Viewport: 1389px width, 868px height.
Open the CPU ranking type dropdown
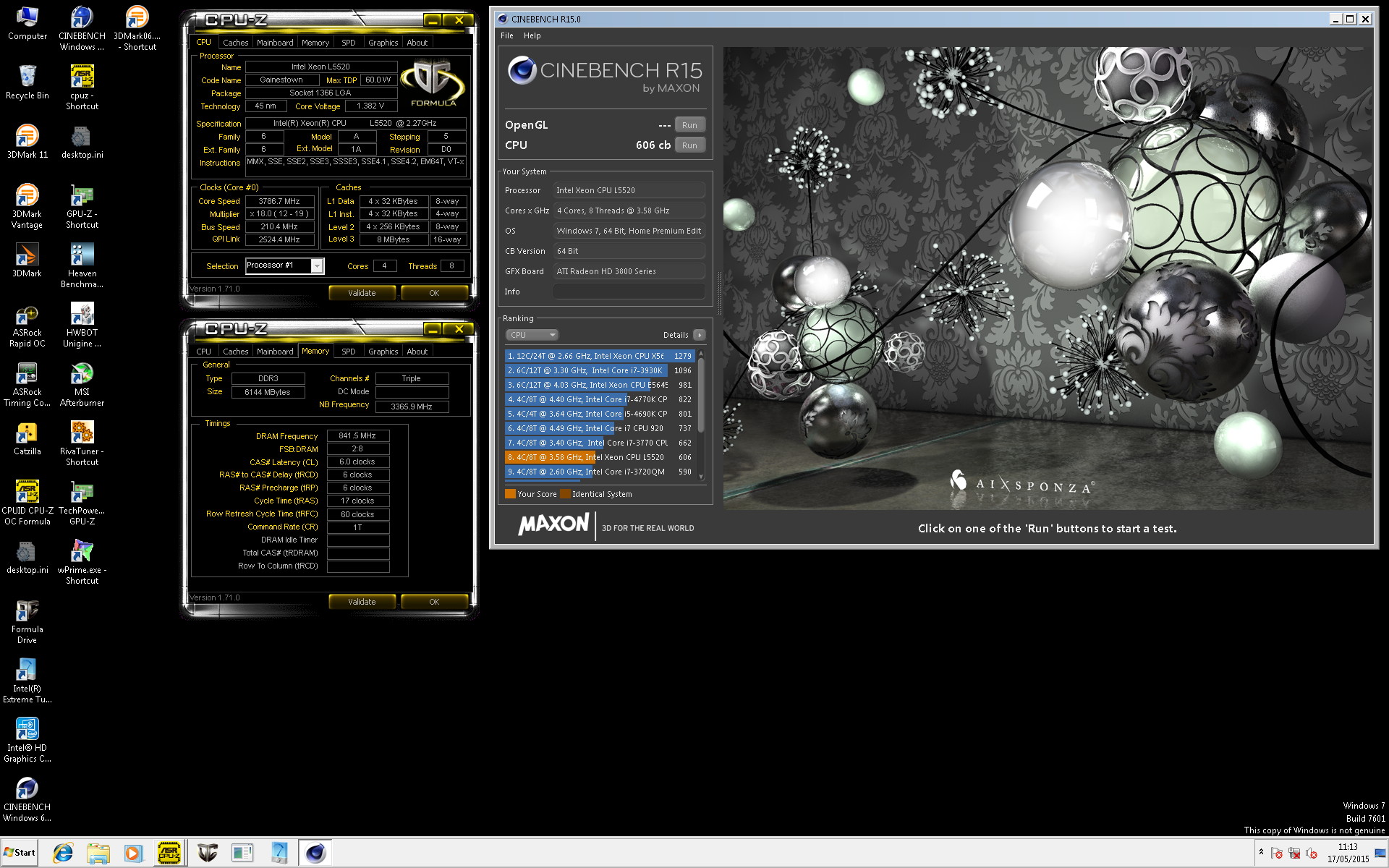532,335
